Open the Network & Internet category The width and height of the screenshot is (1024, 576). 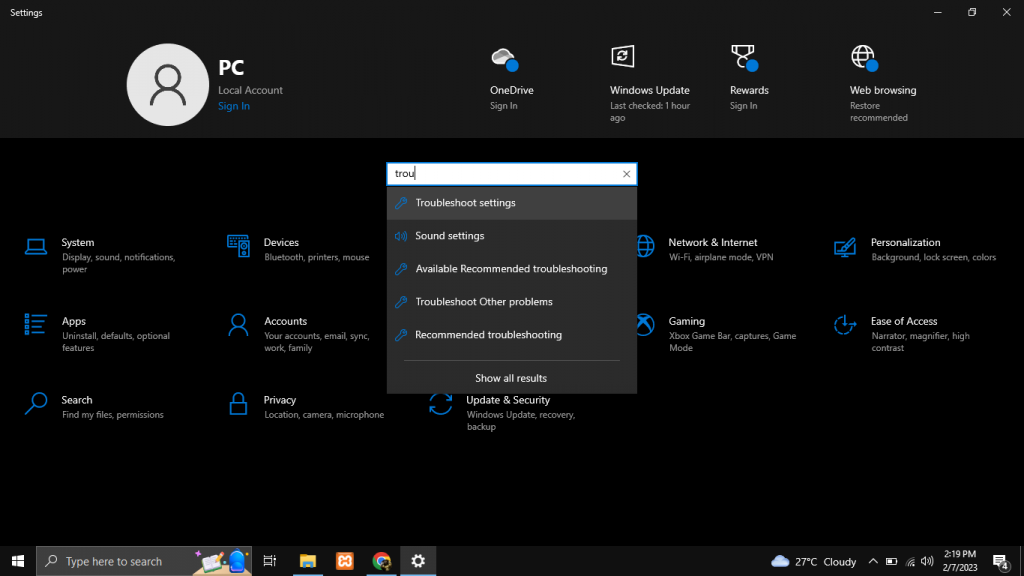(x=712, y=242)
